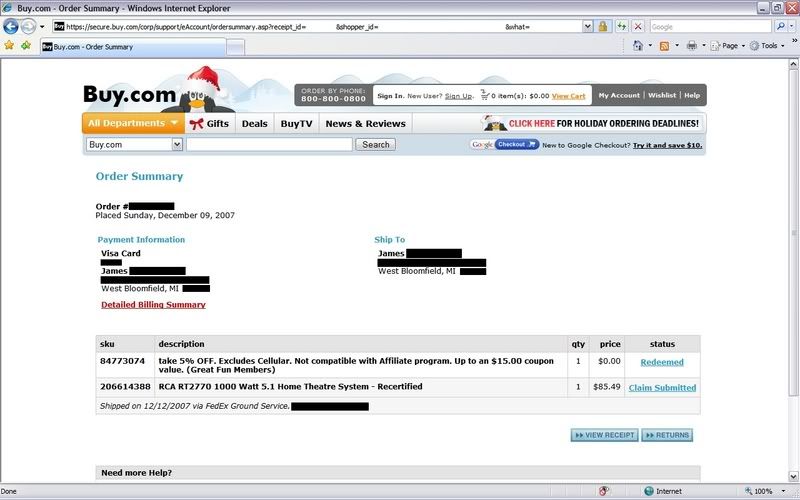Open the BuyTV navigation tab
The height and width of the screenshot is (500, 800).
(x=296, y=123)
